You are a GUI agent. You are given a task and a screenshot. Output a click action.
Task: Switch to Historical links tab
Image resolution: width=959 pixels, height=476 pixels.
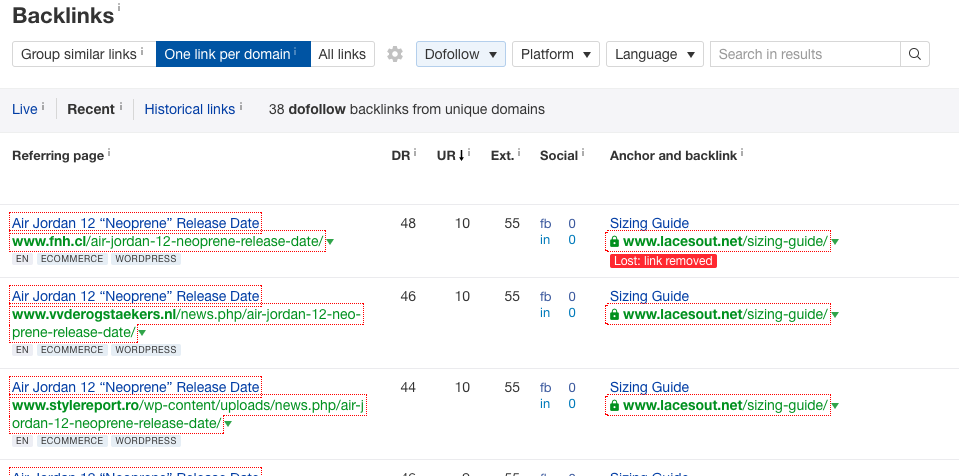tap(190, 109)
